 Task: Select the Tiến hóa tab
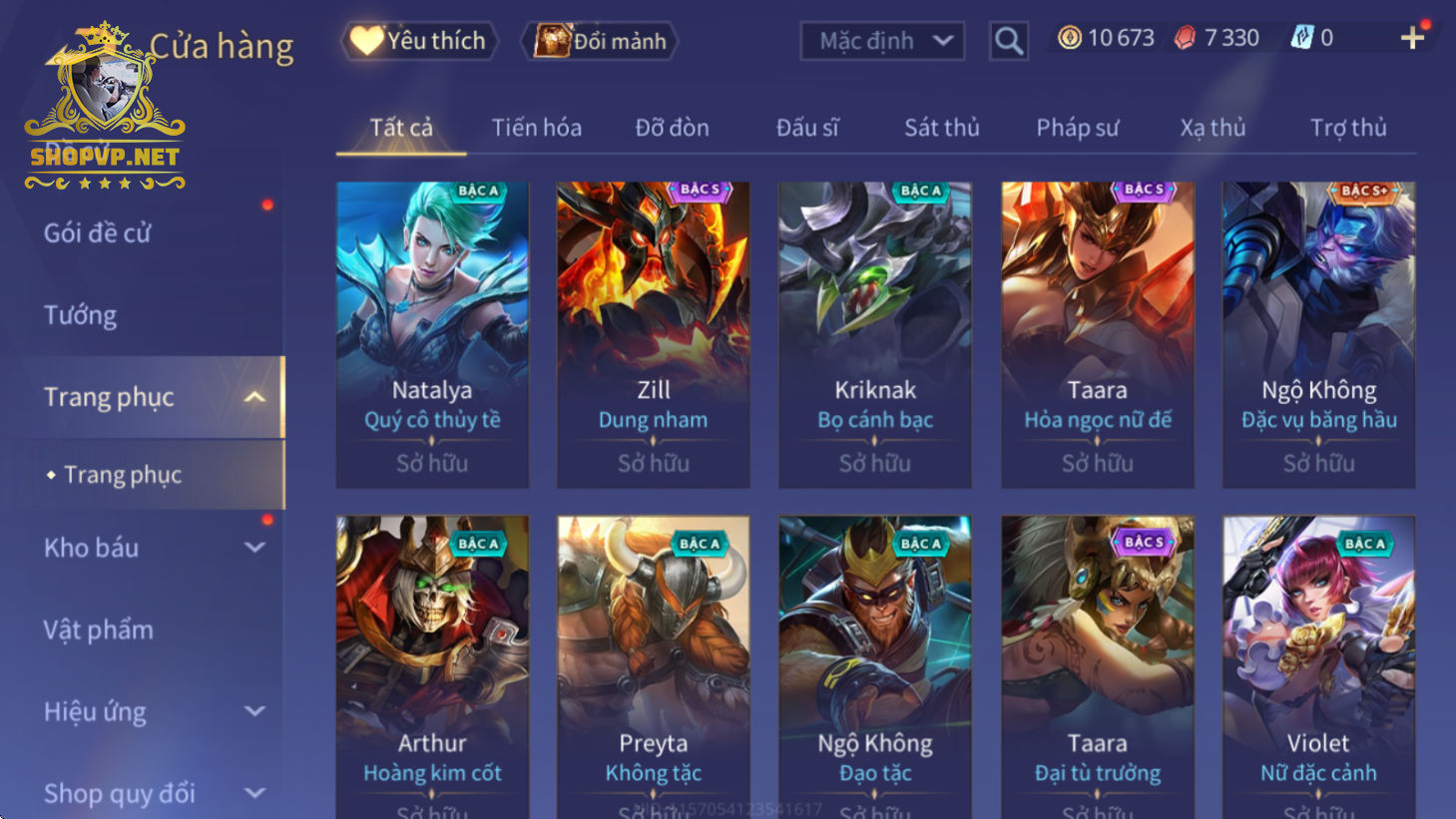point(536,128)
